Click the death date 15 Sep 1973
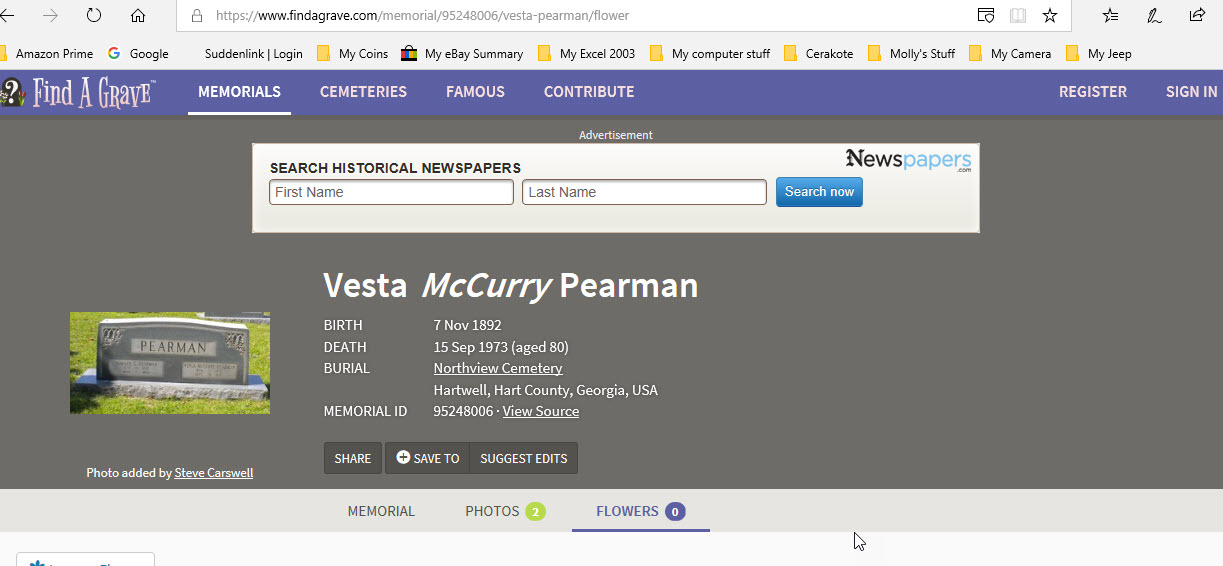Viewport: 1223px width, 566px height. (x=471, y=347)
